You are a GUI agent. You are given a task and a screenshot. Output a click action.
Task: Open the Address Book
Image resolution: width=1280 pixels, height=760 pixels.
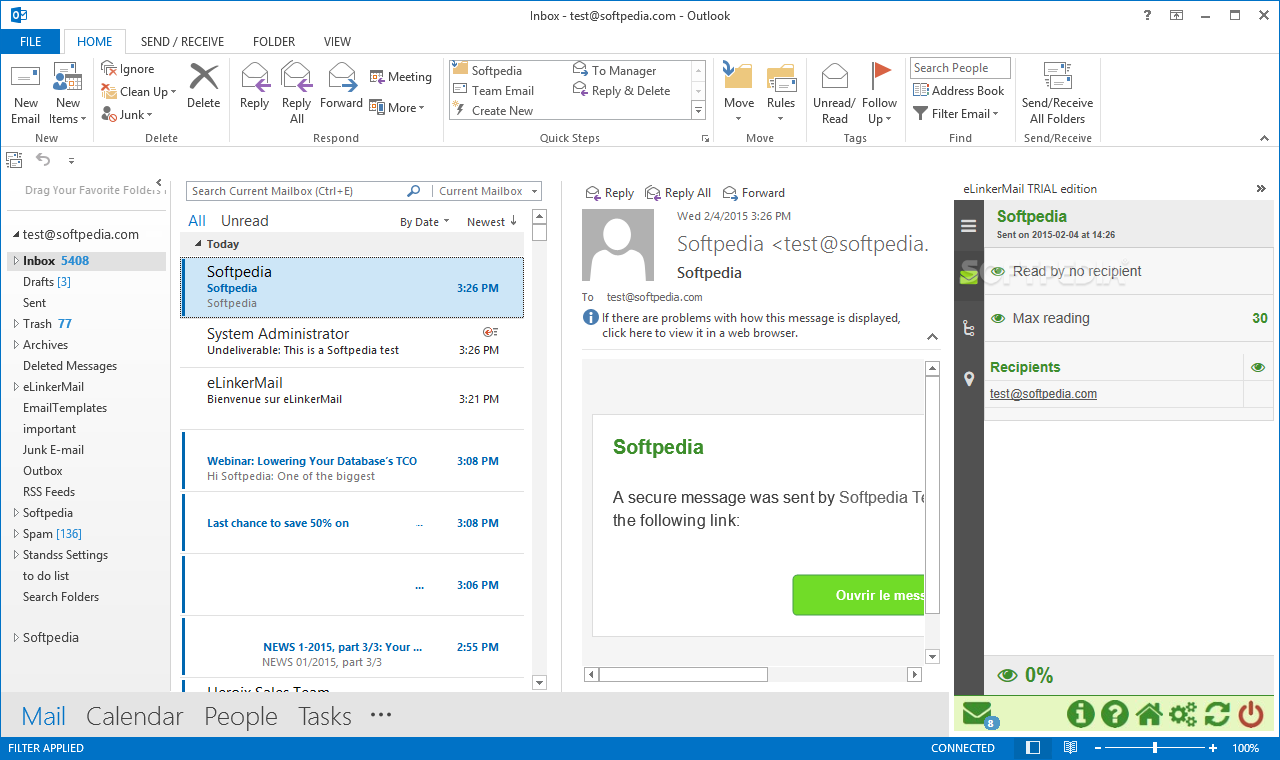click(958, 90)
